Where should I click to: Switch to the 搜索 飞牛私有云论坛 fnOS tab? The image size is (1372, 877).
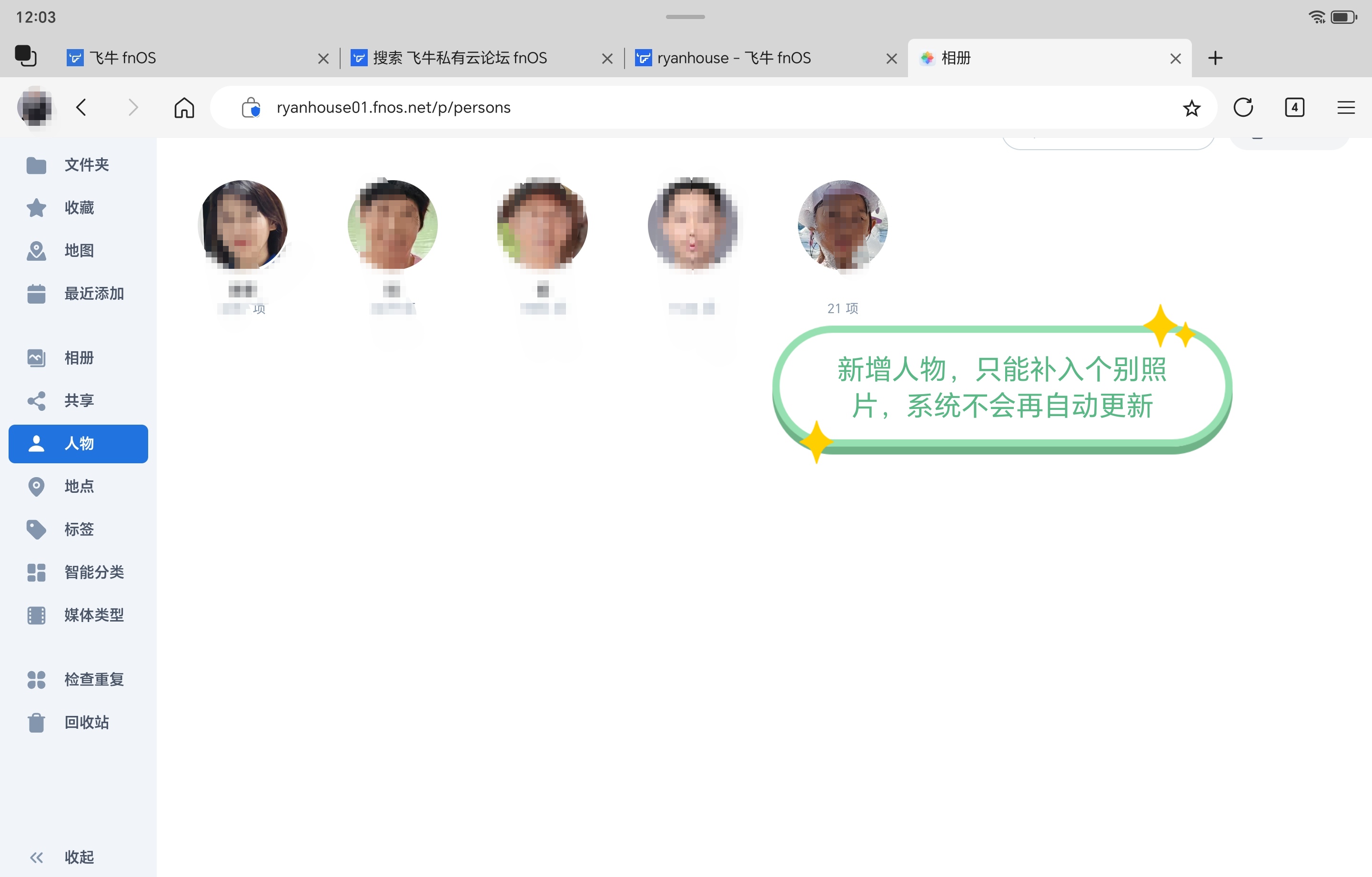pos(460,58)
